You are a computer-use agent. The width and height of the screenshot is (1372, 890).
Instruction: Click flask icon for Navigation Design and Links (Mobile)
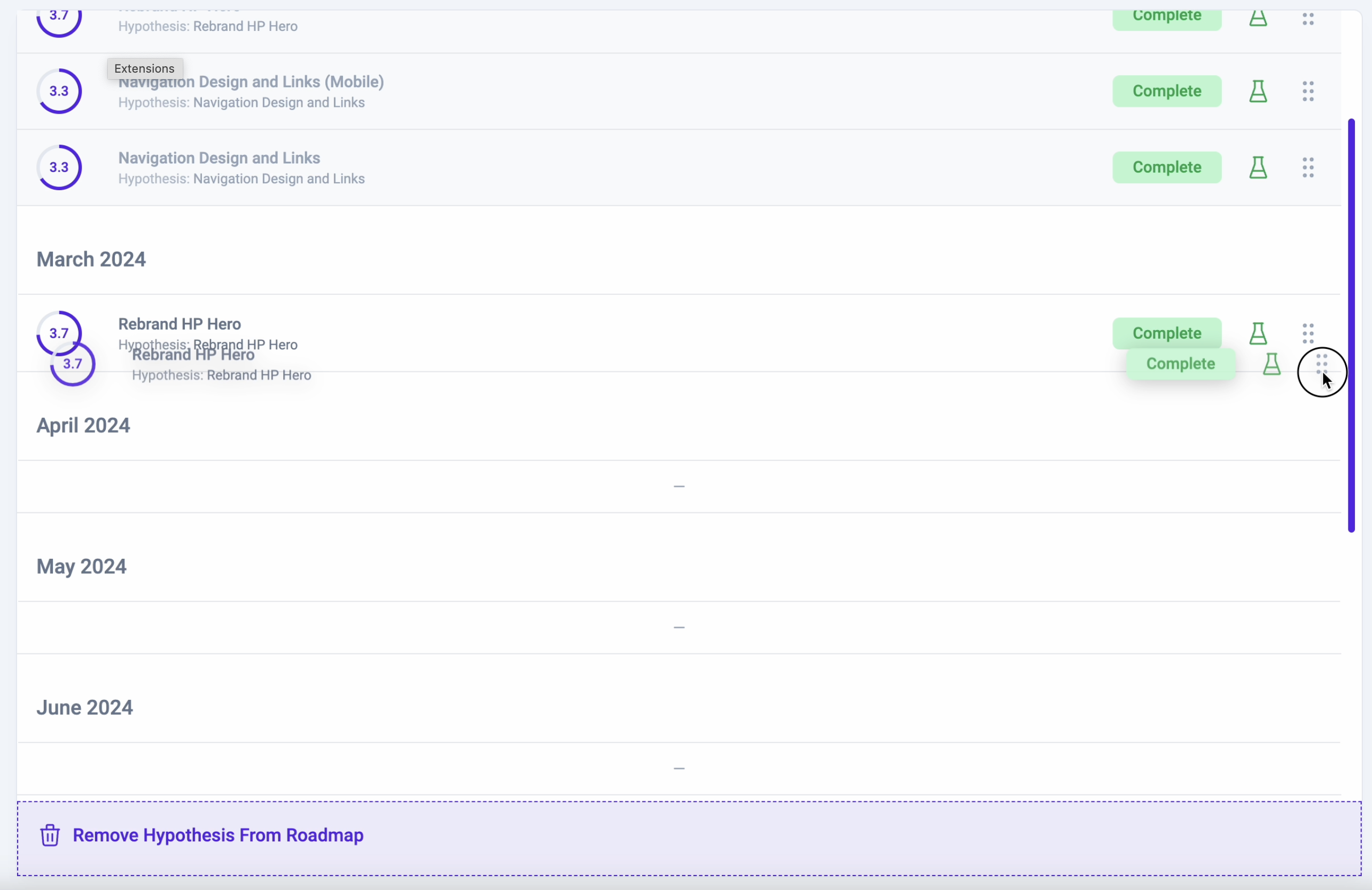click(1257, 91)
